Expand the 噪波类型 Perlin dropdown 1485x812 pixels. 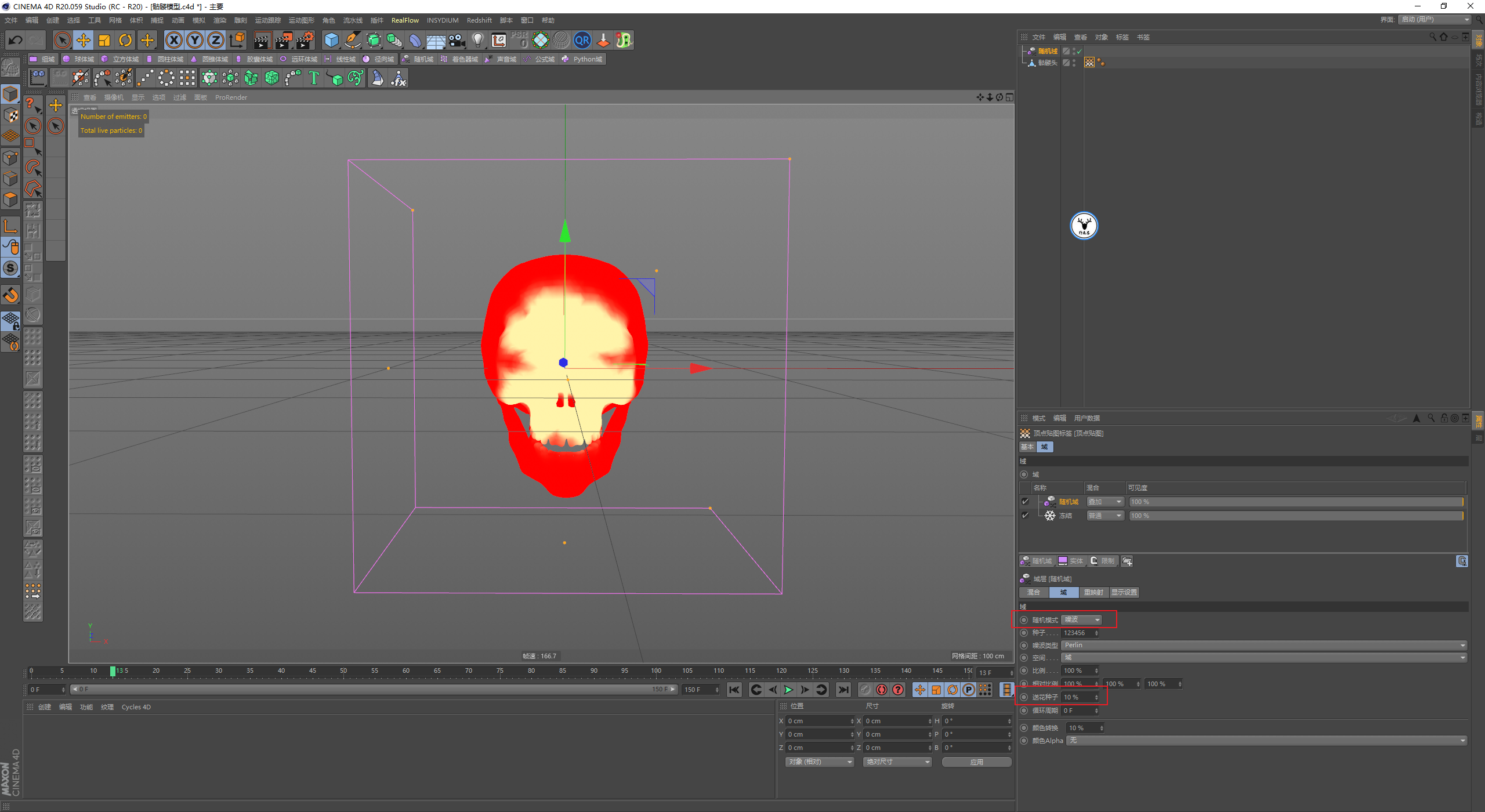[x=1263, y=645]
